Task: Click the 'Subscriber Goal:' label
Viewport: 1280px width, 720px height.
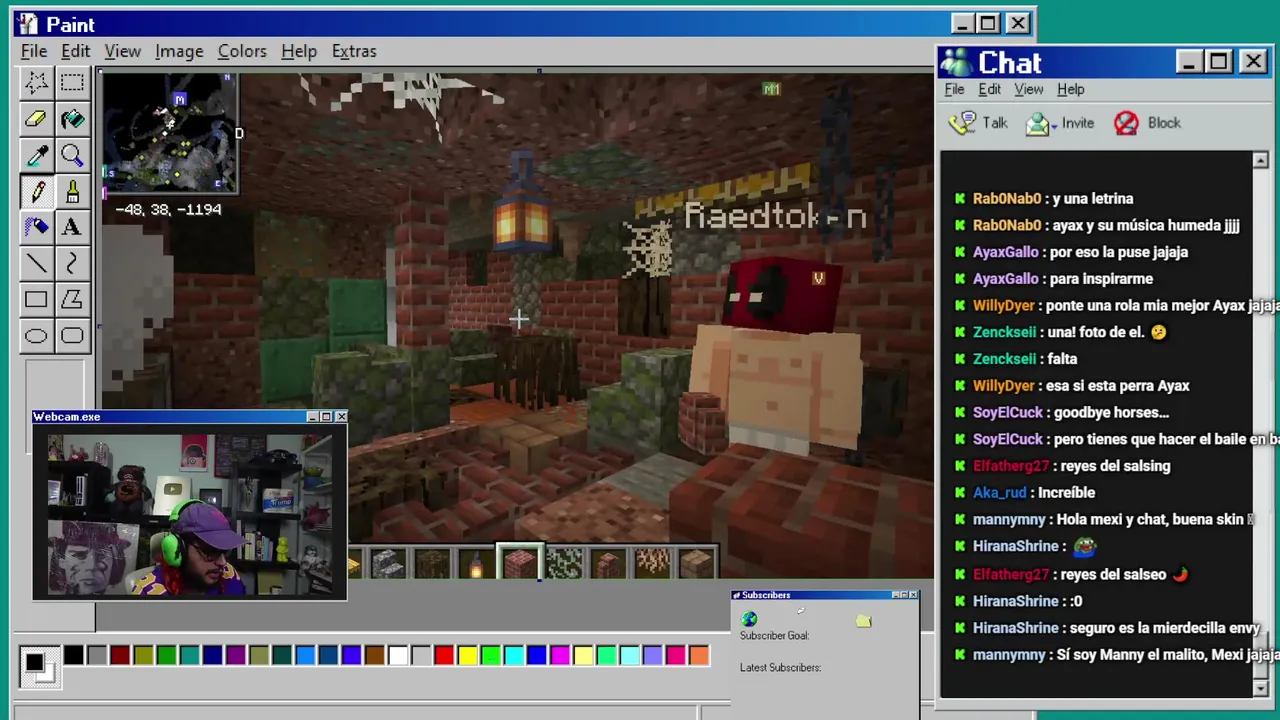Action: click(x=774, y=636)
